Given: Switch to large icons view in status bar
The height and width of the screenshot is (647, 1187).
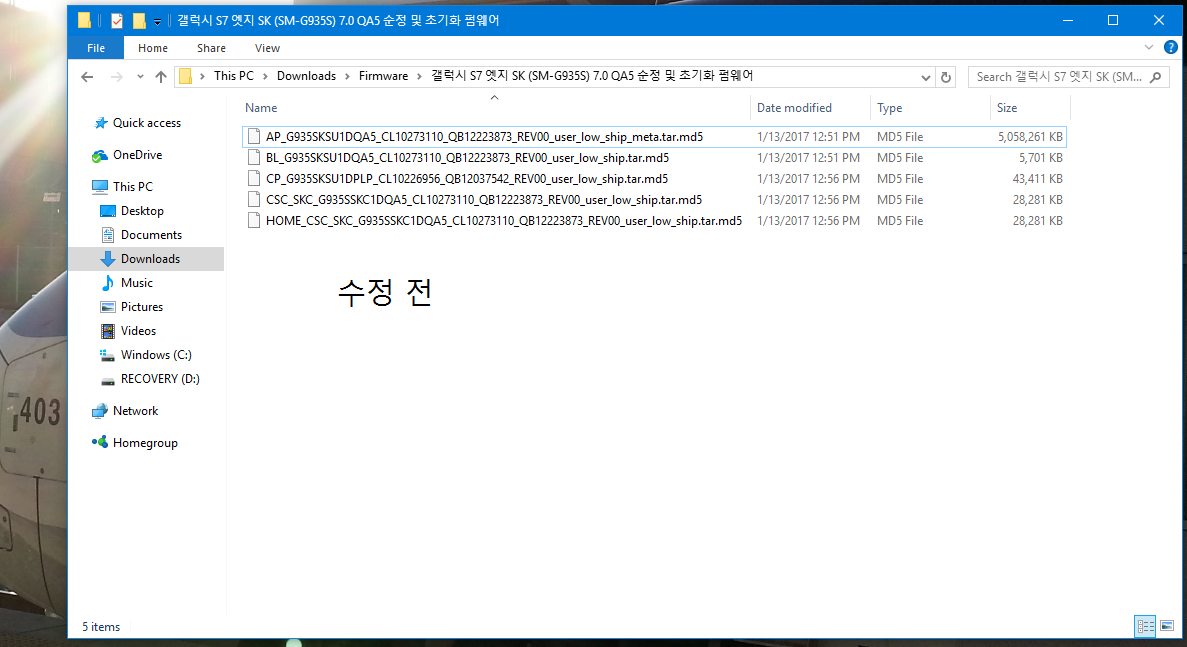Looking at the screenshot, I should (x=1166, y=626).
